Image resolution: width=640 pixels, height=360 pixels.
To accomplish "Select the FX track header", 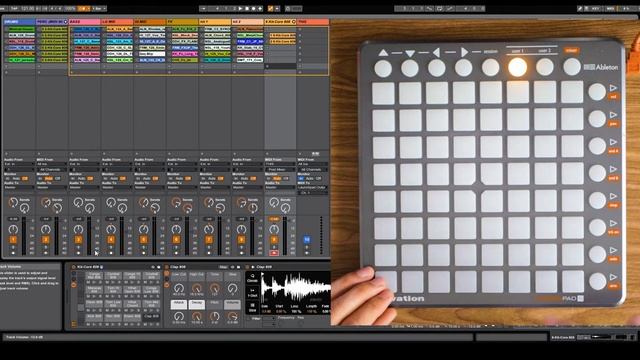I will [x=182, y=22].
